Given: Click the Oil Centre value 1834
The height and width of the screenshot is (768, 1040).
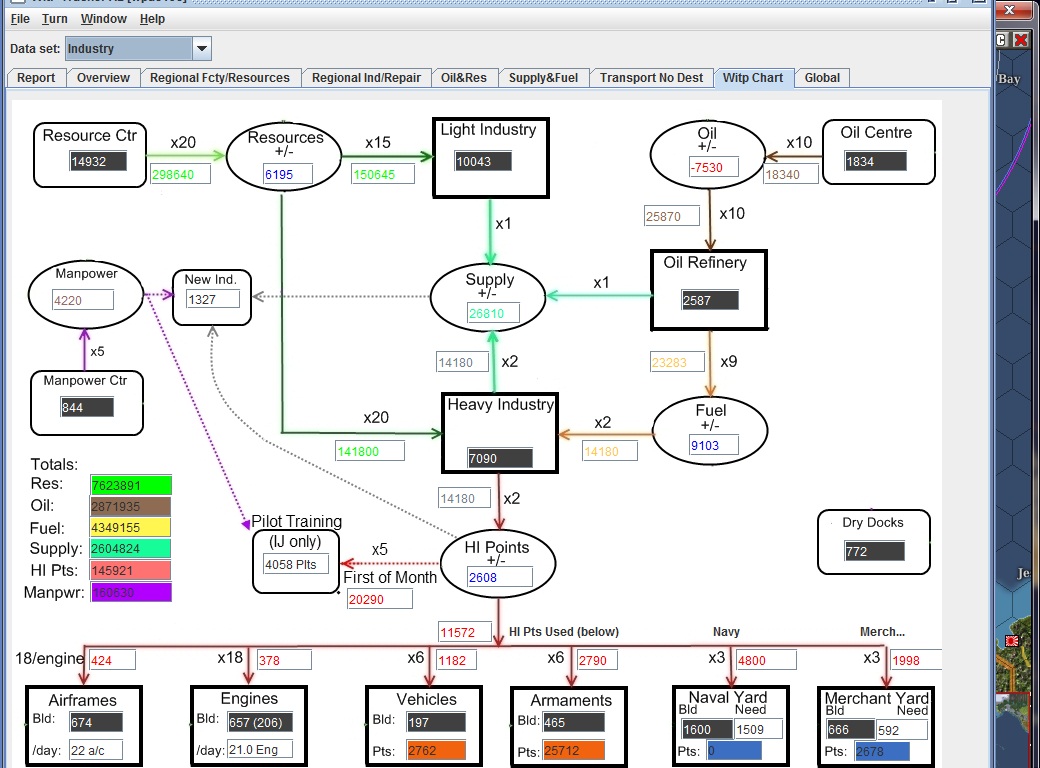Looking at the screenshot, I should coord(876,161).
